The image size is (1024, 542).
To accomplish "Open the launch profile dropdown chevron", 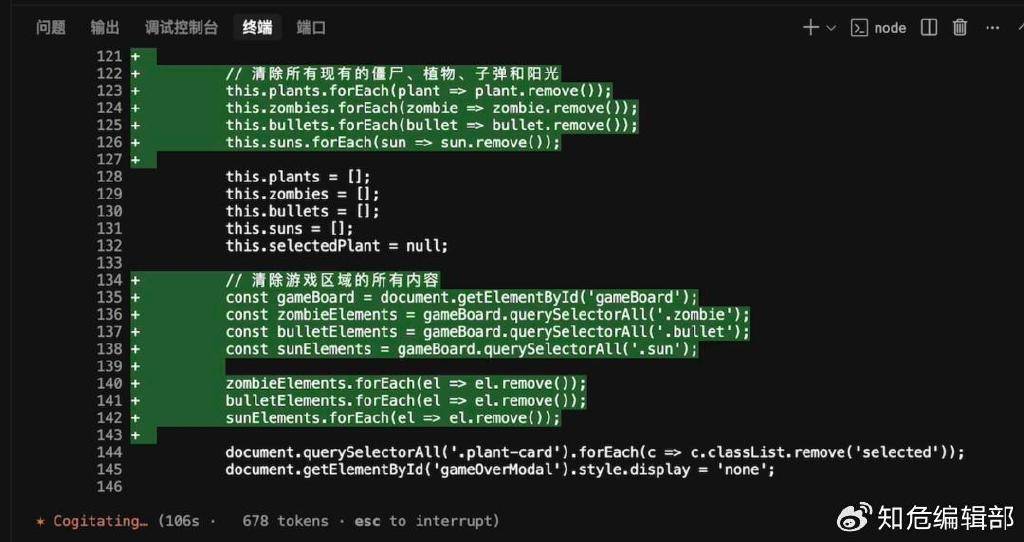I will pyautogui.click(x=831, y=27).
